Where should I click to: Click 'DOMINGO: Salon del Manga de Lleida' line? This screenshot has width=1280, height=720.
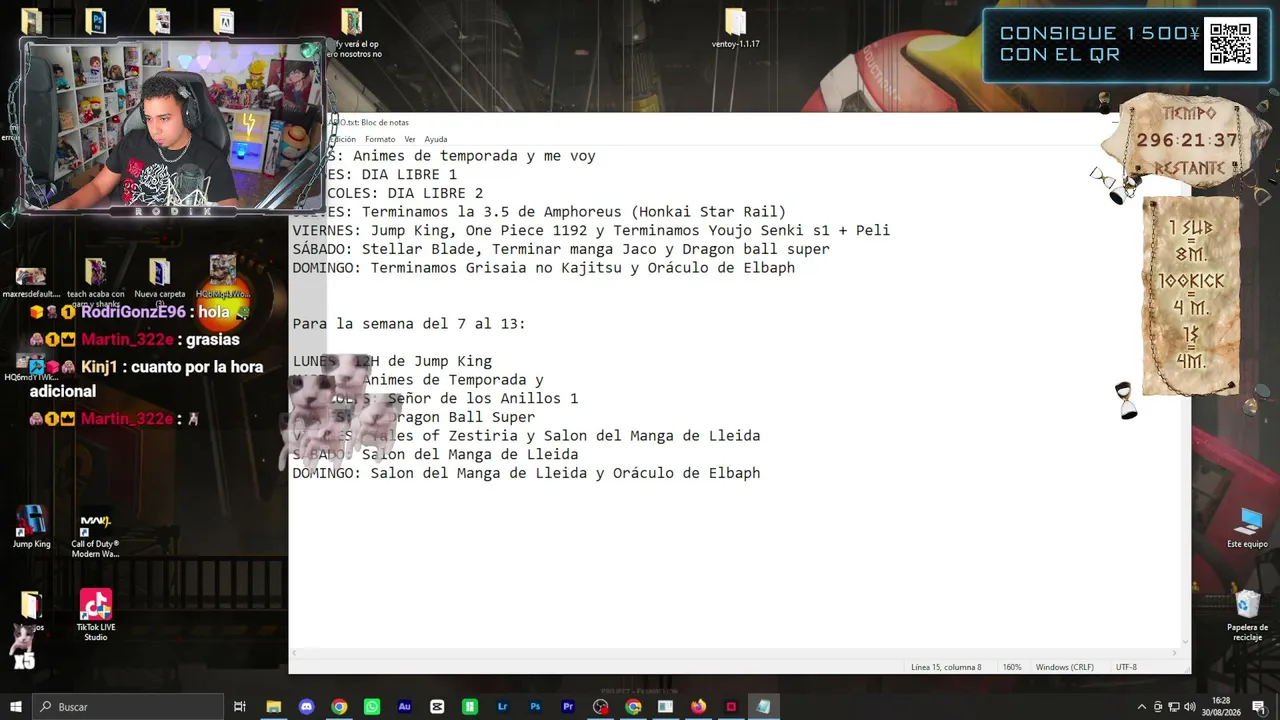[x=526, y=473]
